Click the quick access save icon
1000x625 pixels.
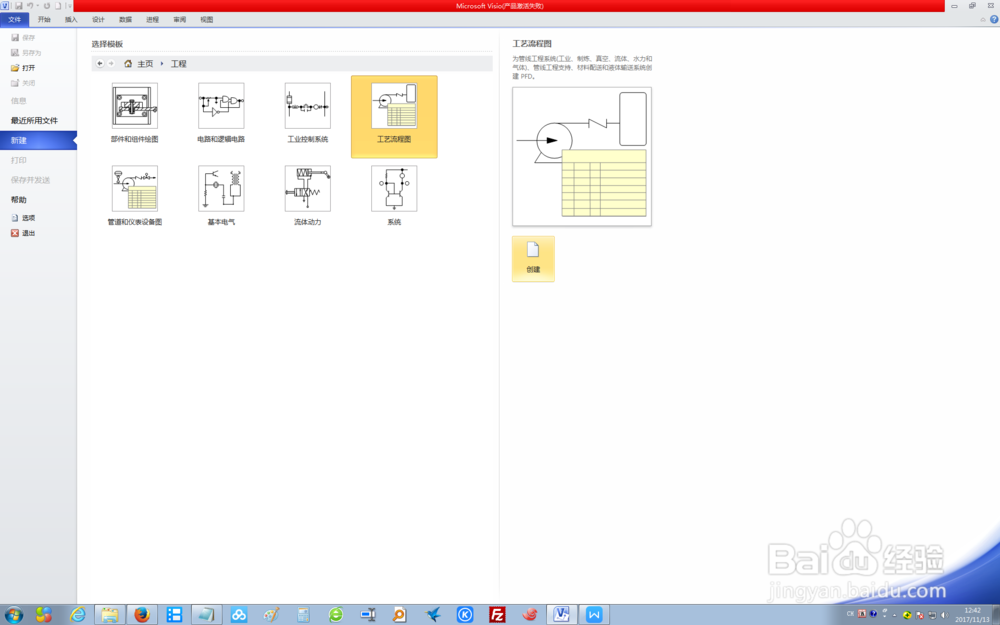pos(18,6)
